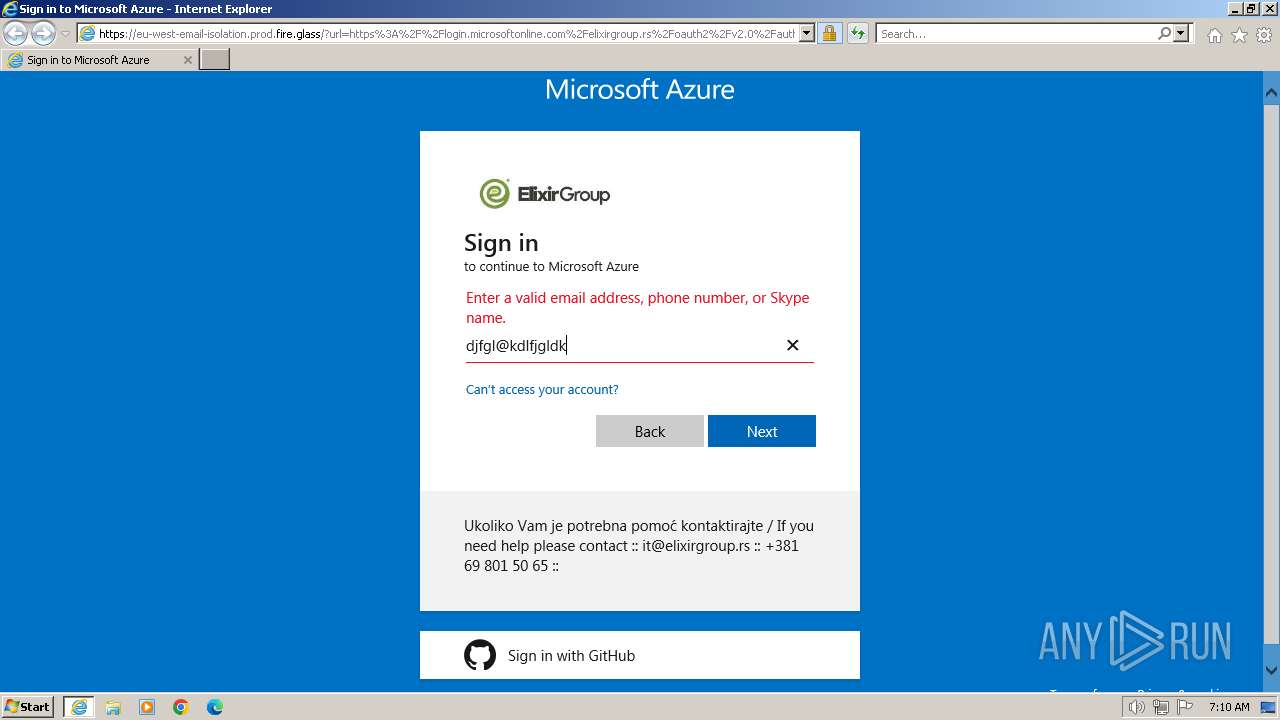This screenshot has width=1280, height=720.
Task: Click the GitHub octocat logo
Action: (x=480, y=655)
